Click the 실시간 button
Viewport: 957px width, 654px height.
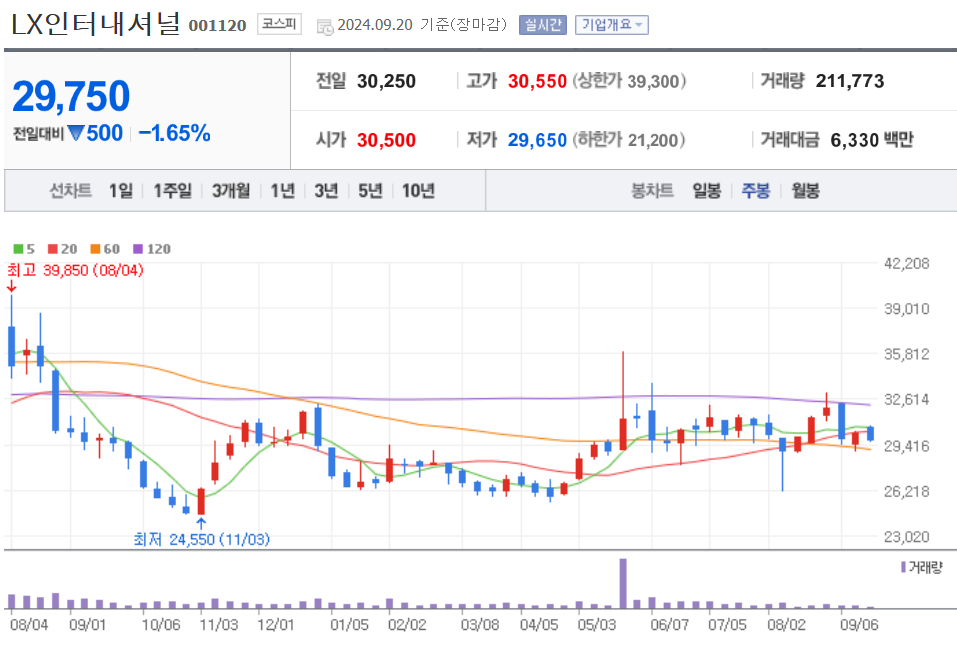click(x=543, y=25)
